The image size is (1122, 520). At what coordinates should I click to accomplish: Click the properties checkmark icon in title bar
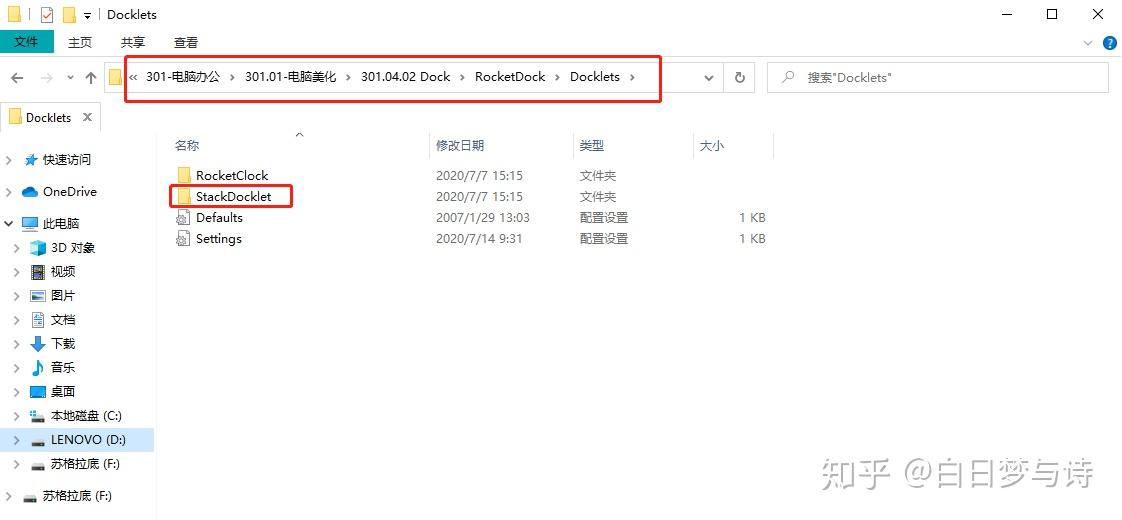47,14
